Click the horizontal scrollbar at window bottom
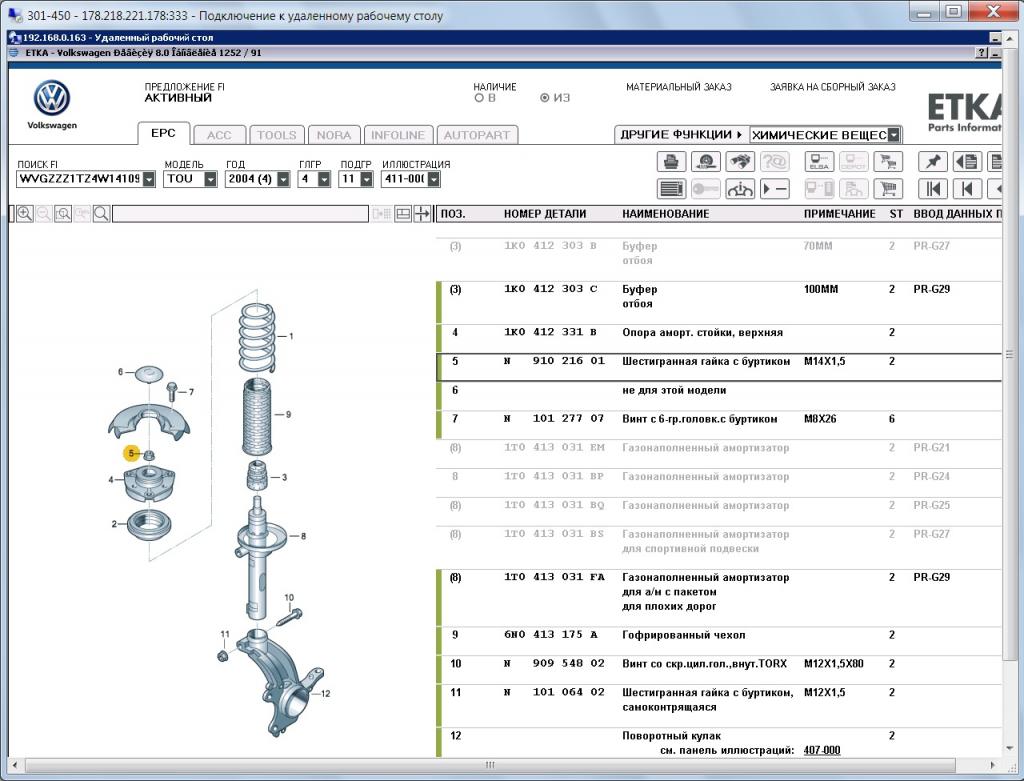Screen dimensions: 1024x781 pyautogui.click(x=490, y=765)
